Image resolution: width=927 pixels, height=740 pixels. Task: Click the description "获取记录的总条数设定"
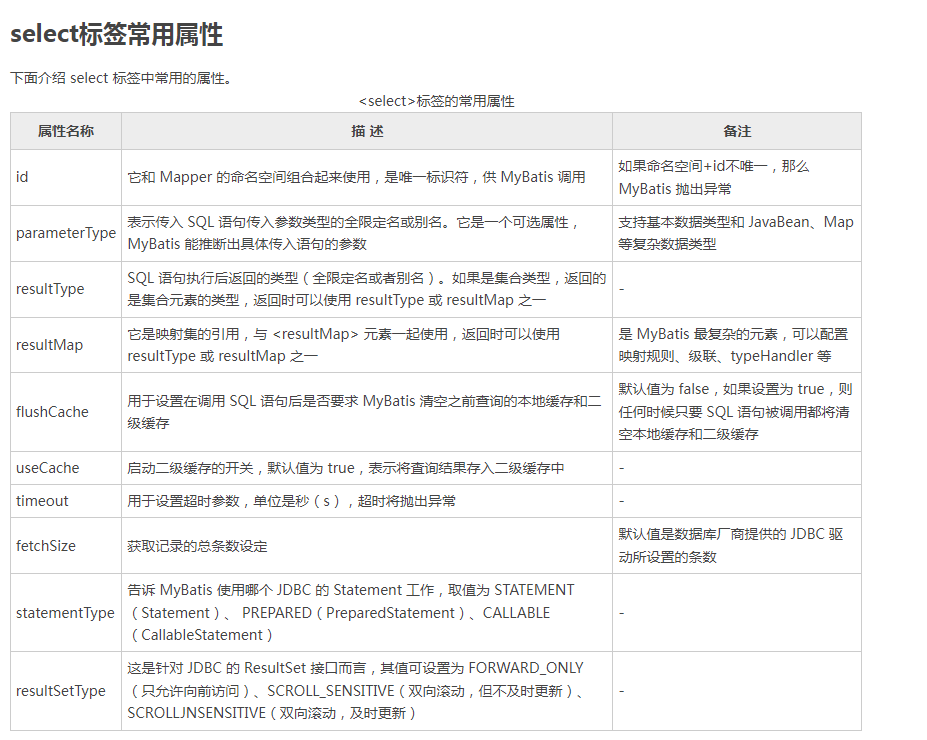point(197,546)
